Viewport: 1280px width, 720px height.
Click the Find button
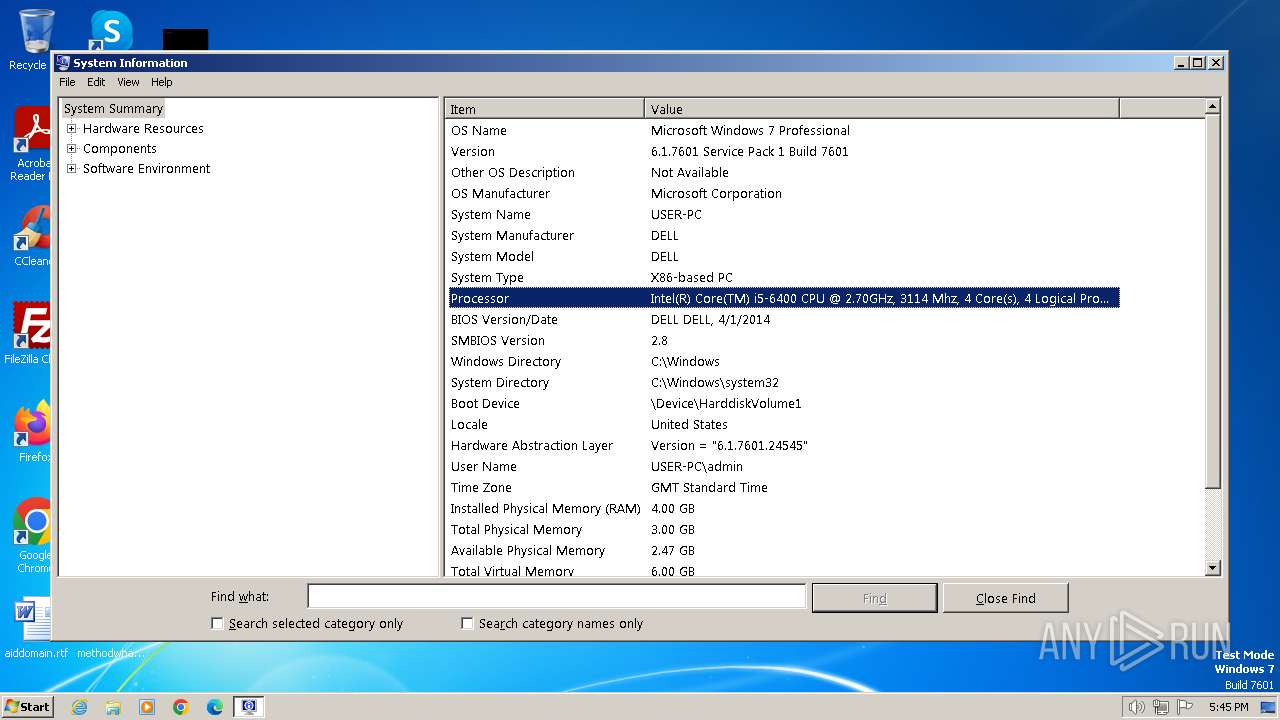[874, 598]
